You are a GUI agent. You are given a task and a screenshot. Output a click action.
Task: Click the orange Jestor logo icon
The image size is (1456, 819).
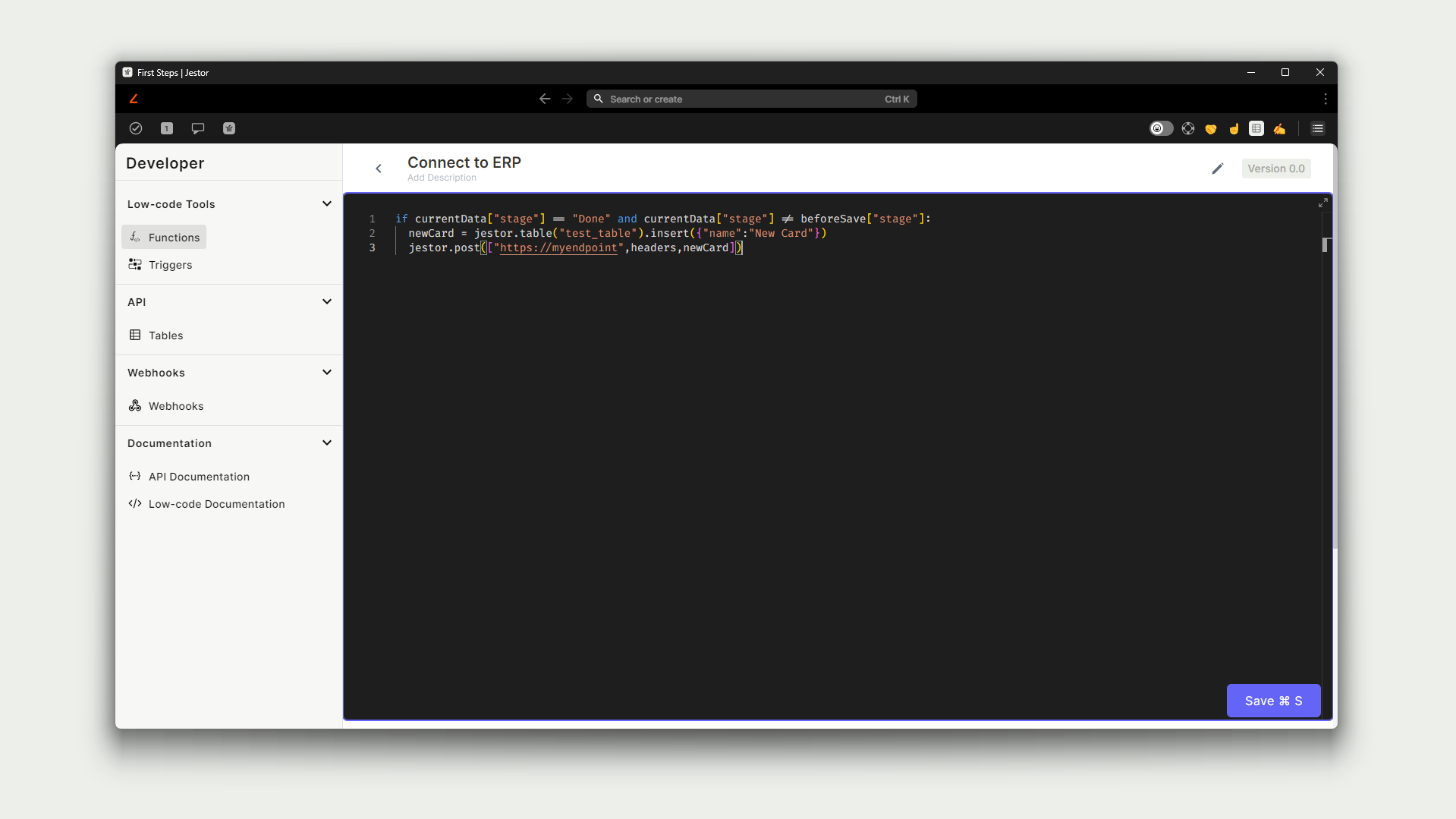click(x=134, y=99)
